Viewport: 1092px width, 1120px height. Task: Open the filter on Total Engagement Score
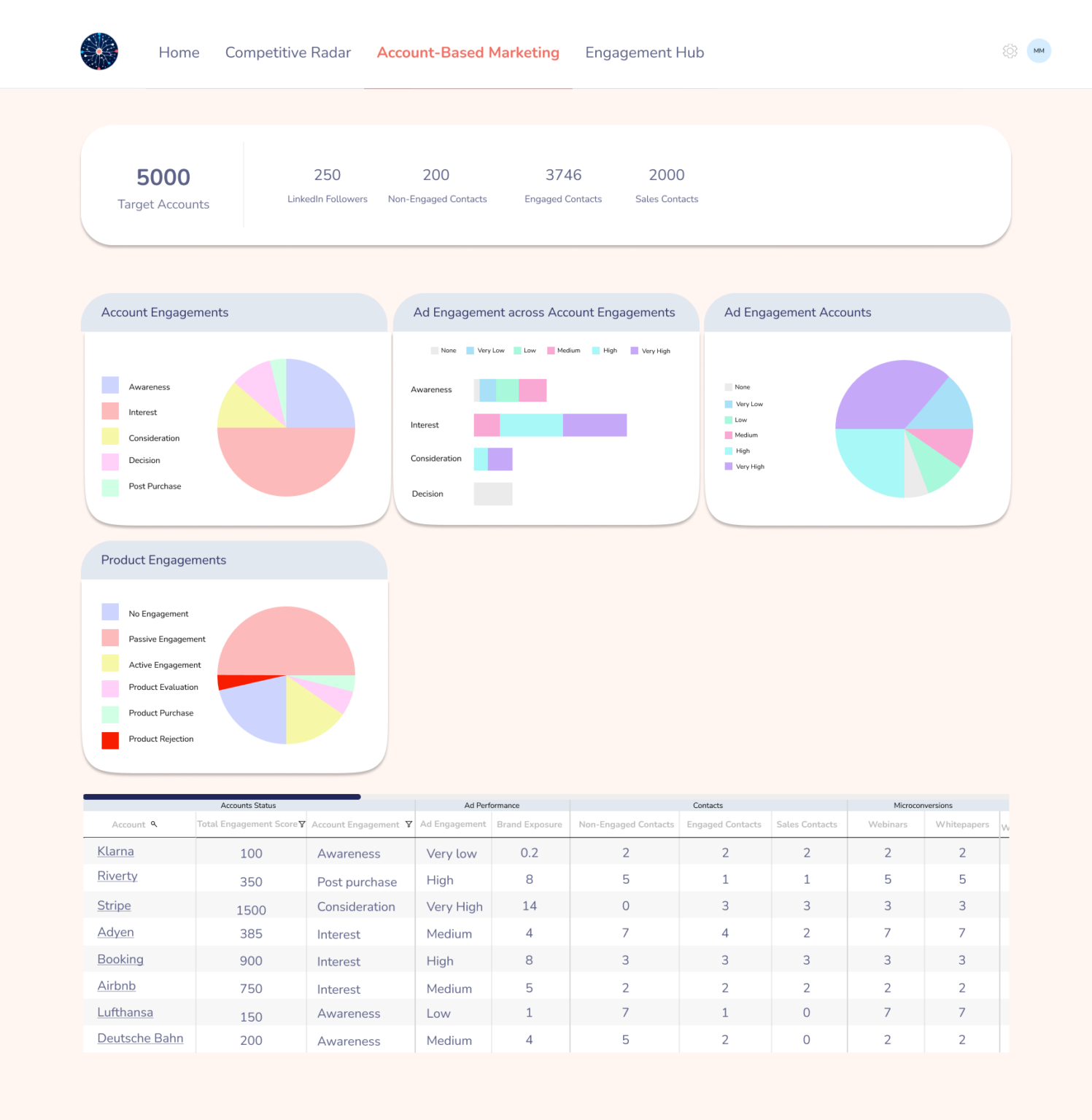point(302,824)
